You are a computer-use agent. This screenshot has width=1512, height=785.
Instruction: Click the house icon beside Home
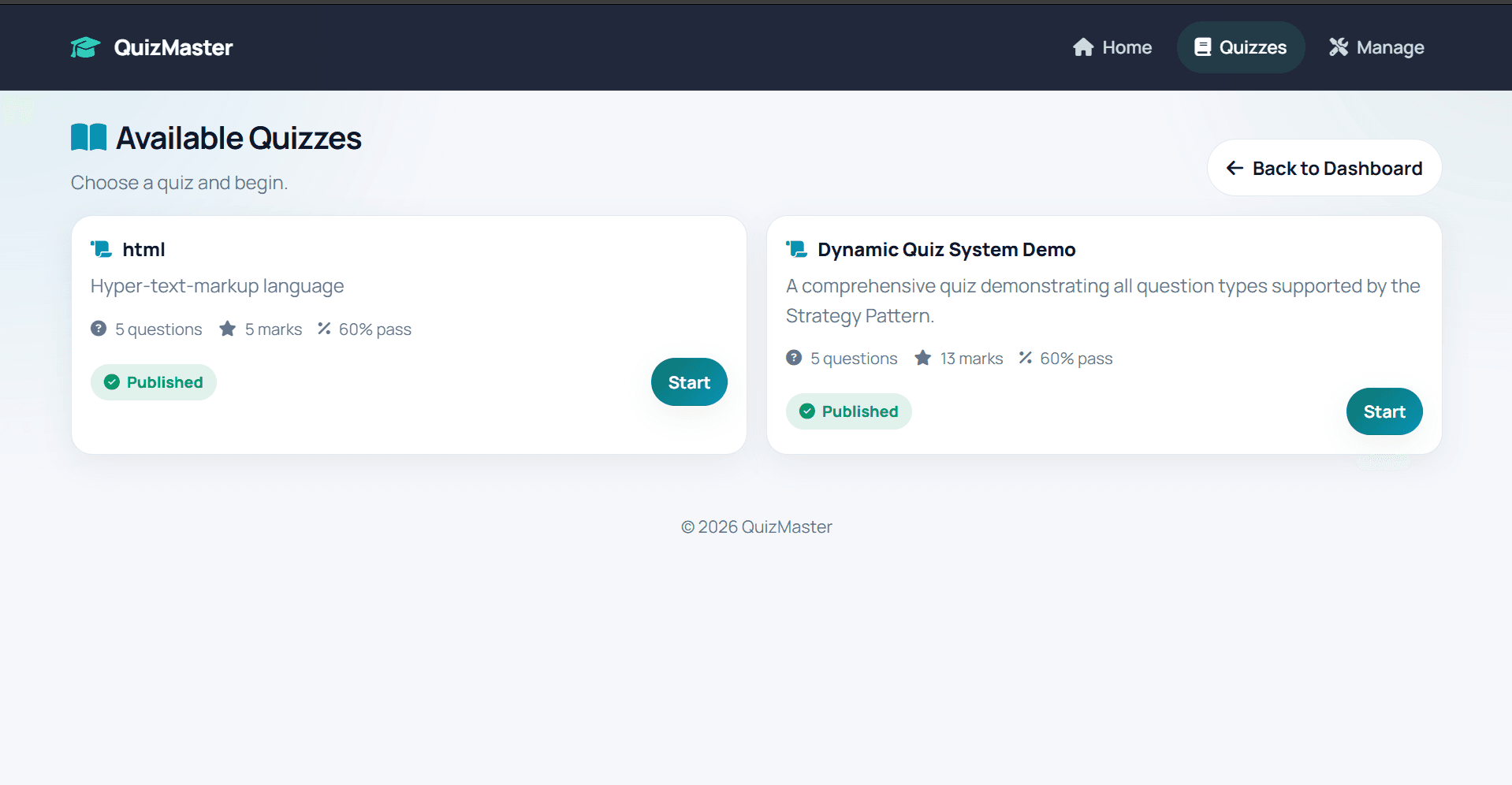click(x=1083, y=47)
